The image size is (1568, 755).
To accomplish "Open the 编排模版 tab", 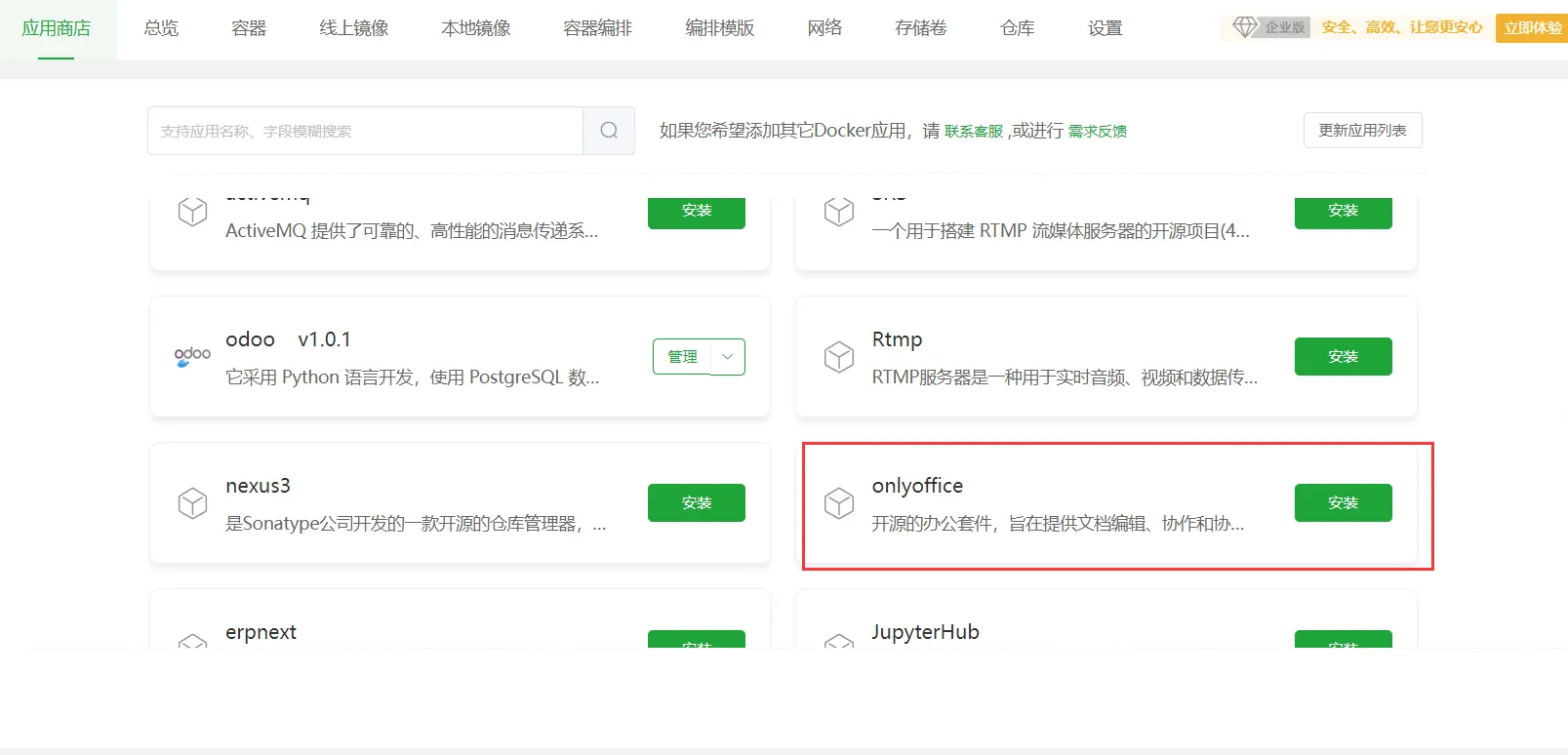I will (720, 28).
